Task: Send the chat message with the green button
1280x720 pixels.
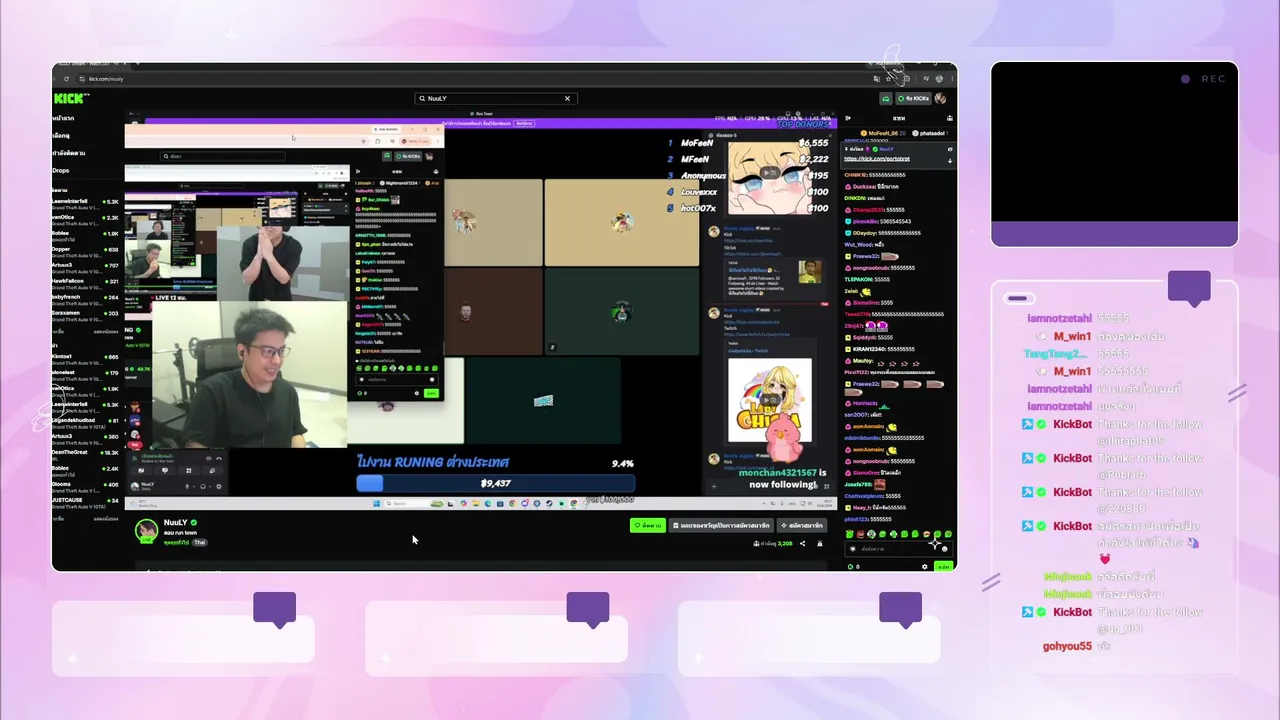Action: pos(943,566)
